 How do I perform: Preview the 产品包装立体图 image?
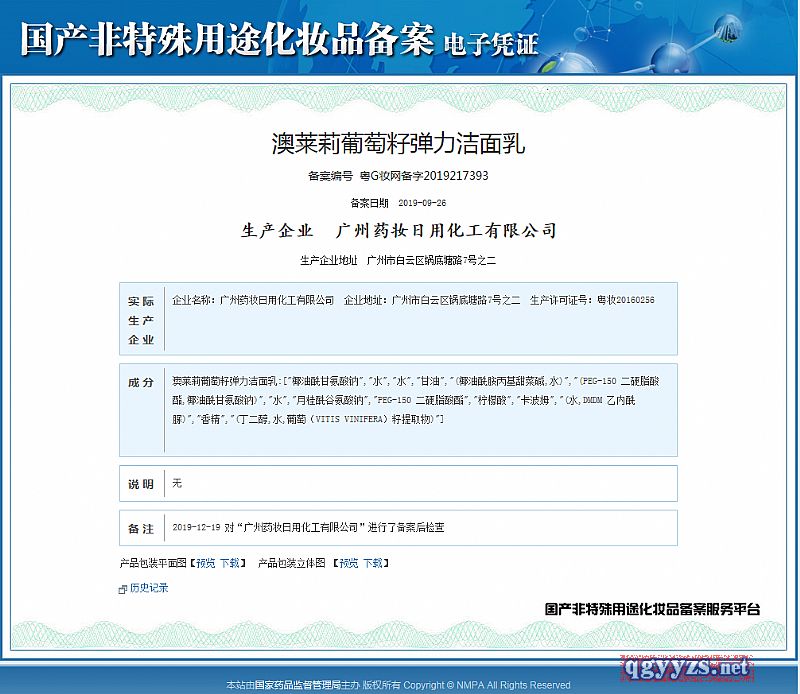click(x=347, y=563)
